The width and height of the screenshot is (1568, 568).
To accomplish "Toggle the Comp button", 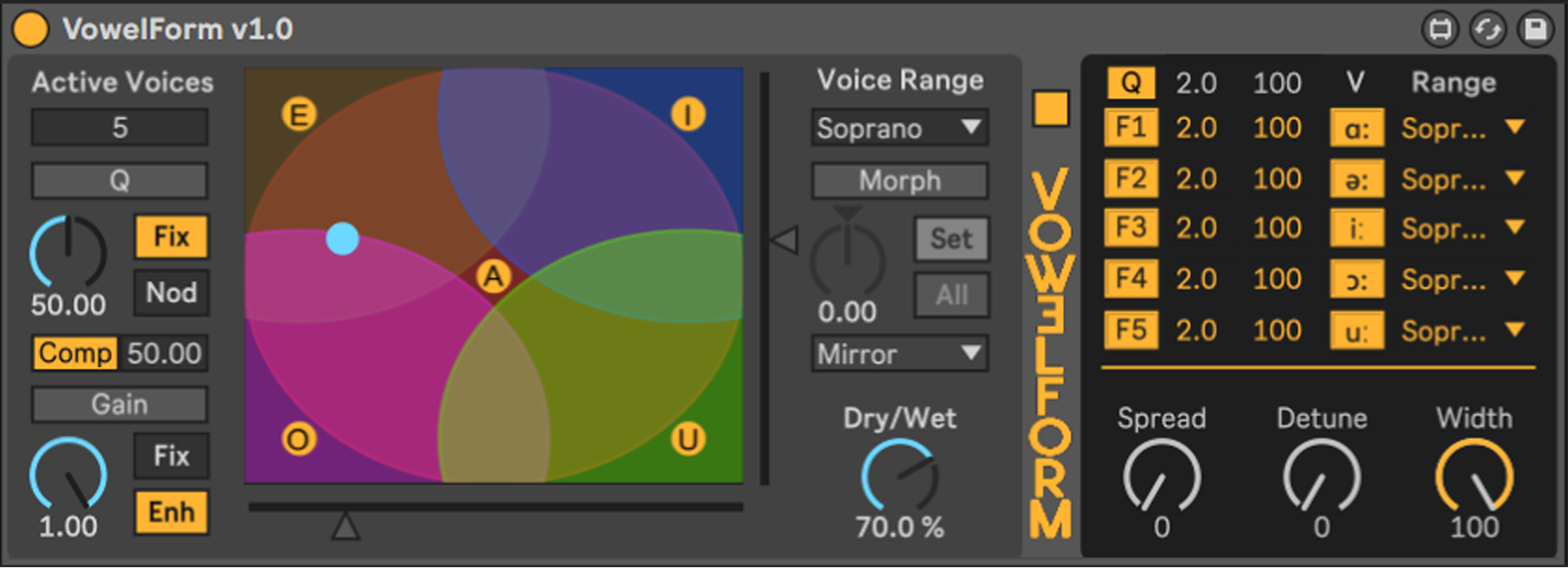I will [x=75, y=353].
